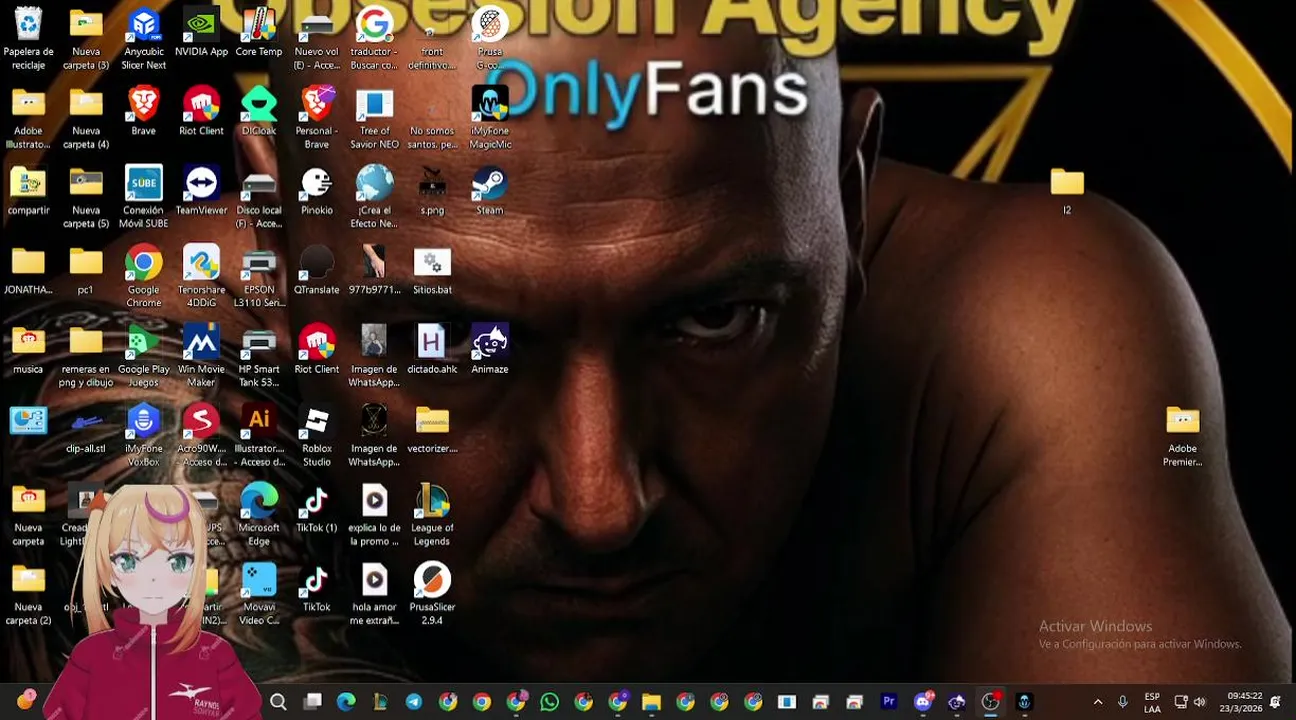1296x720 pixels.
Task: Open the JONATHA... folder icon
Action: click(28, 270)
